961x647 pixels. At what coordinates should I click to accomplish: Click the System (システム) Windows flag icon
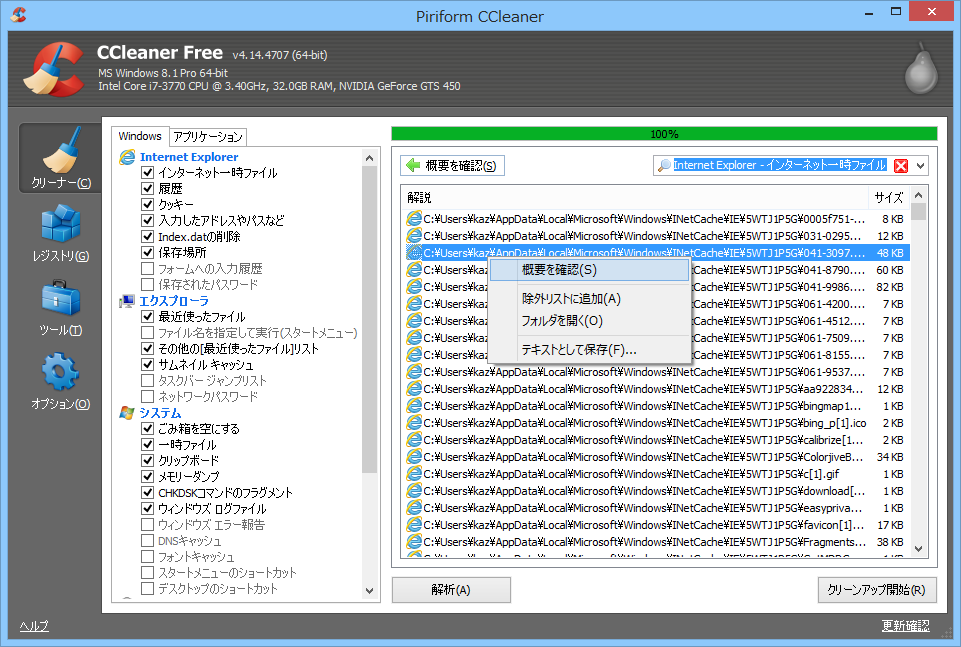[x=127, y=413]
